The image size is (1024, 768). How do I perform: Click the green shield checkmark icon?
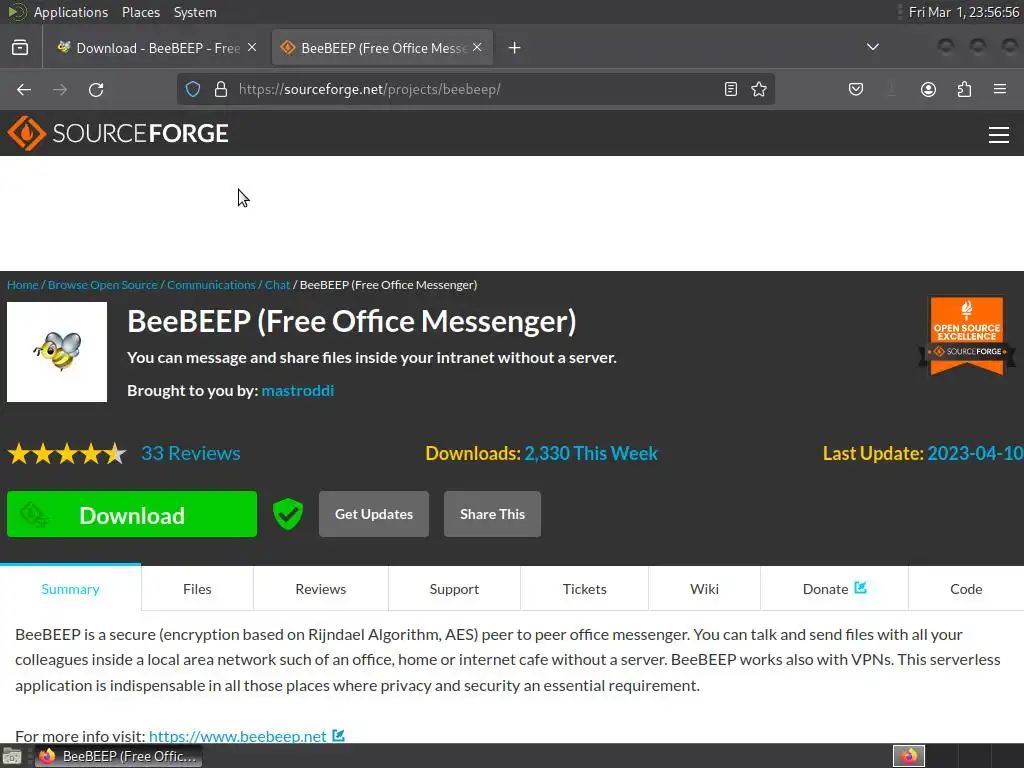288,514
